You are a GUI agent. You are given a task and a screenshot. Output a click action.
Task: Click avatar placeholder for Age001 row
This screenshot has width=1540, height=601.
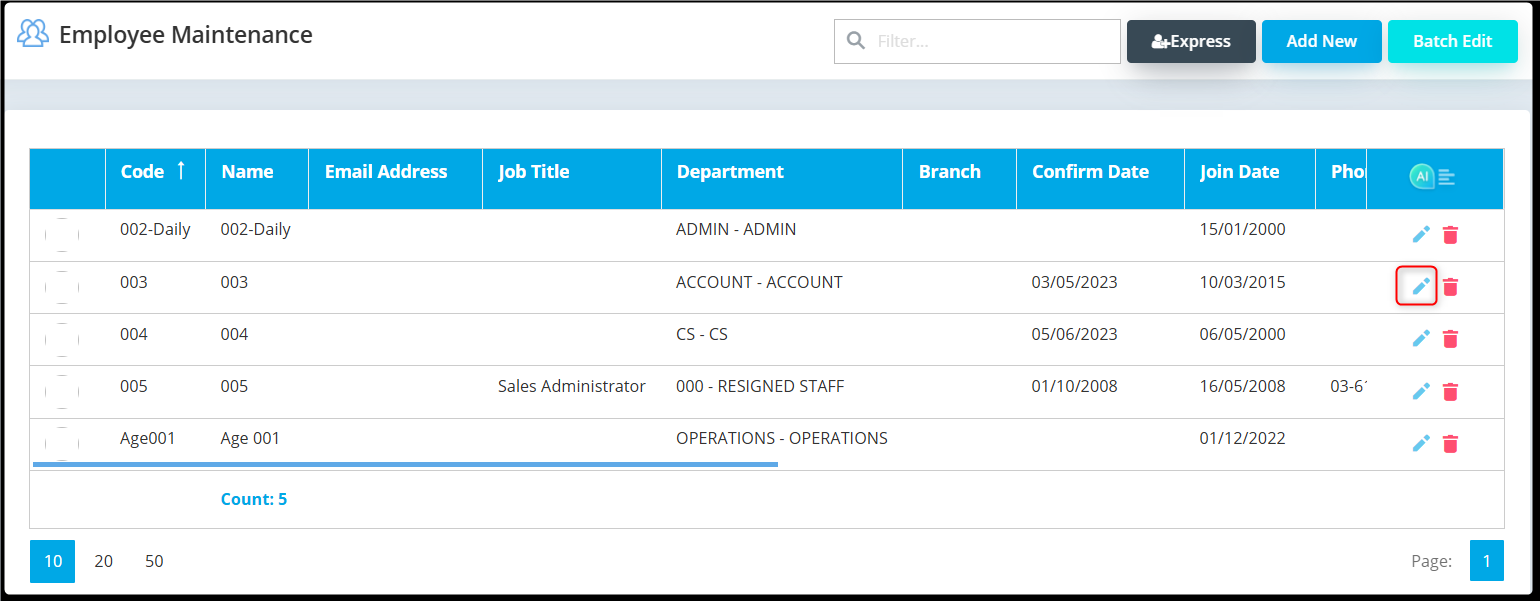point(62,443)
